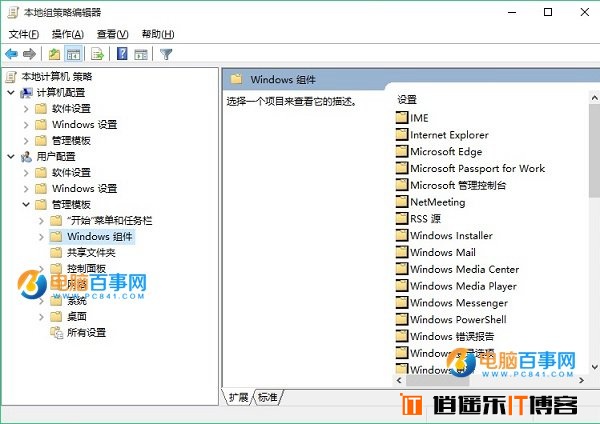Open the 文件(F) menu
Image resolution: width=600 pixels, height=424 pixels.
coord(24,34)
